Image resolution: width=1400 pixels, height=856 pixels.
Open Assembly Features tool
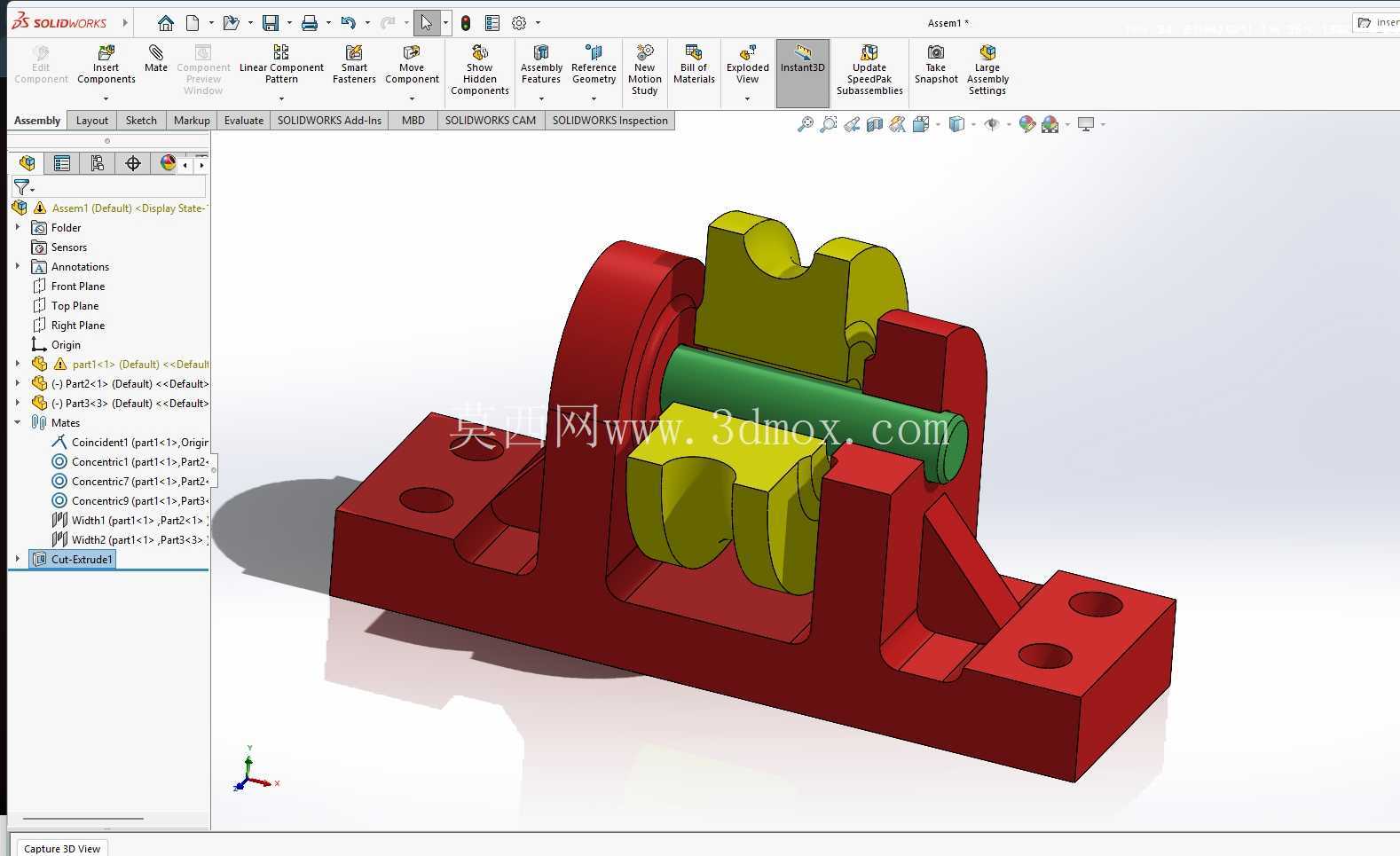(x=541, y=65)
